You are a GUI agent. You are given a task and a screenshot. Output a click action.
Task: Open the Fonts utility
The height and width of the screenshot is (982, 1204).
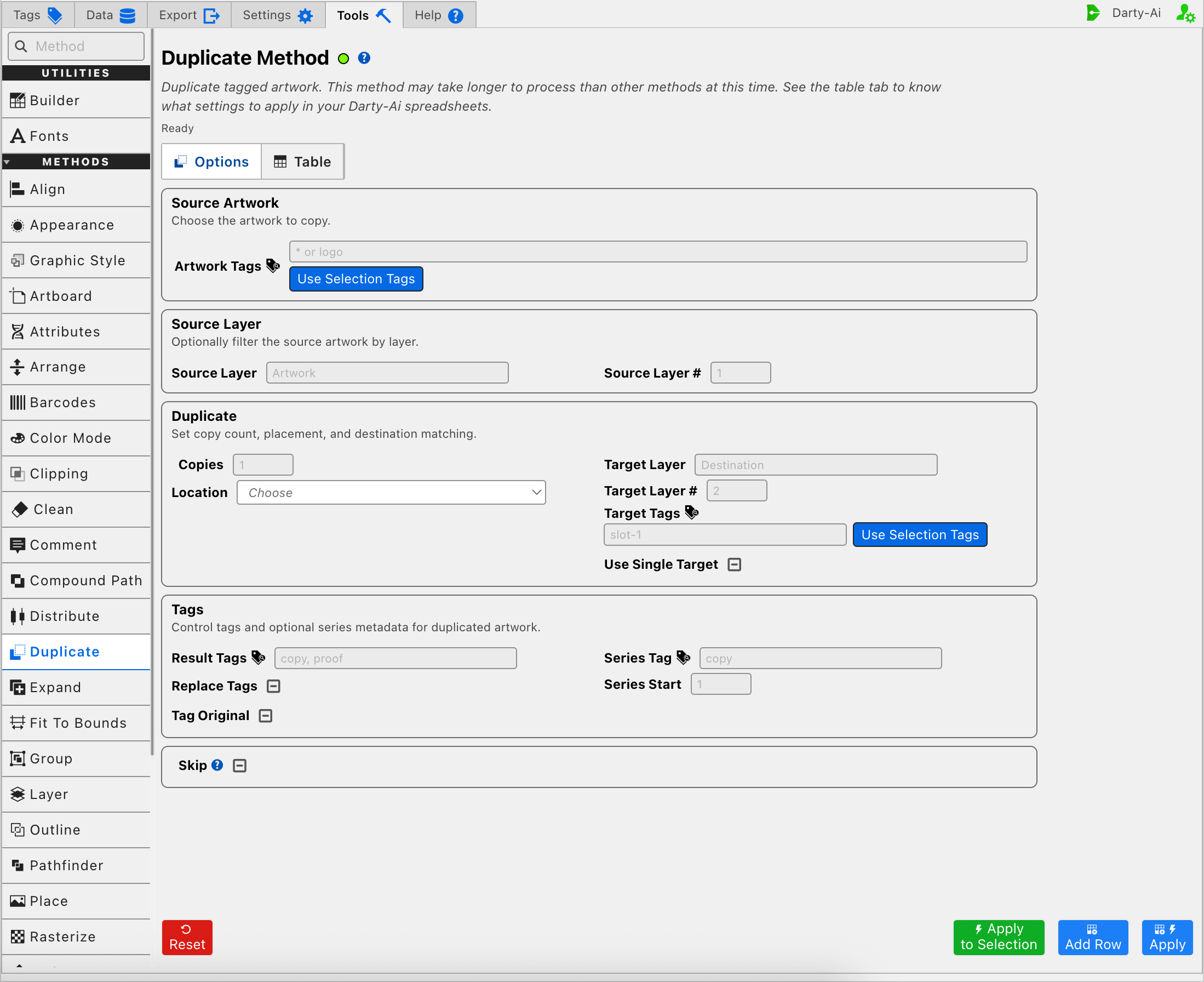(x=76, y=136)
